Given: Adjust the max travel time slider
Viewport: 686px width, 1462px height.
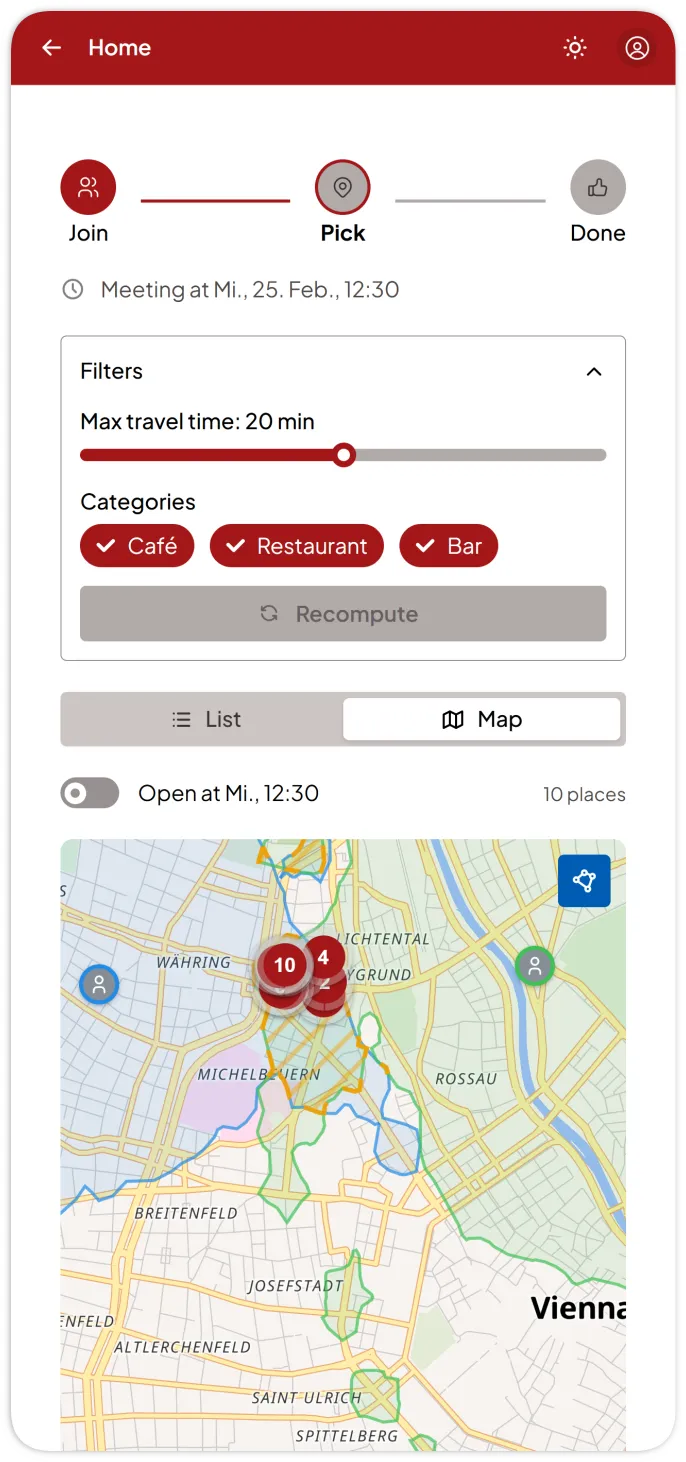Looking at the screenshot, I should (x=343, y=455).
